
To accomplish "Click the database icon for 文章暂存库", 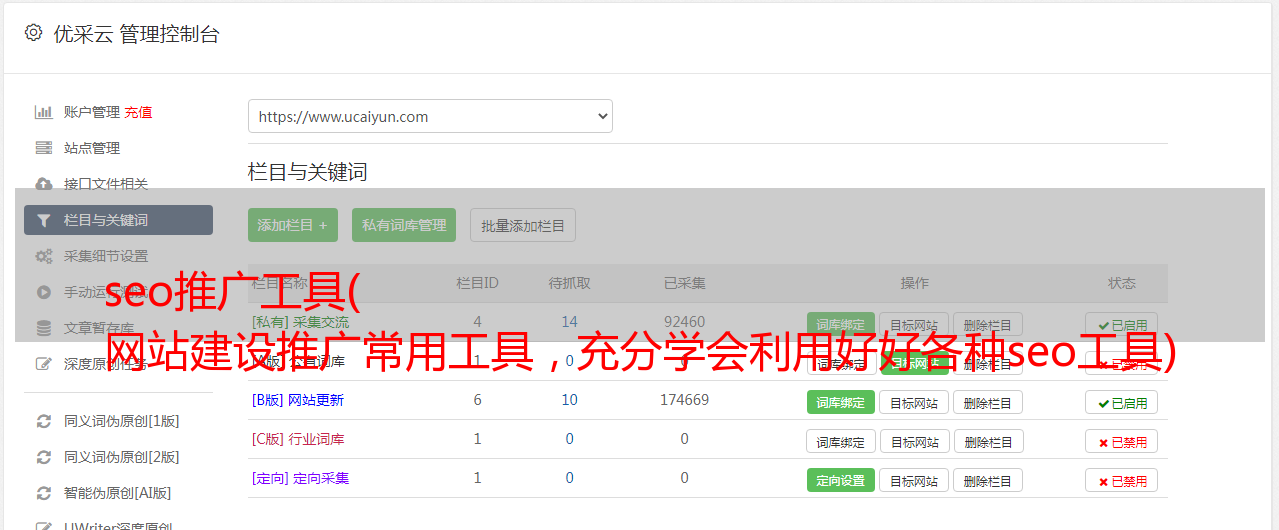I will tap(43, 328).
